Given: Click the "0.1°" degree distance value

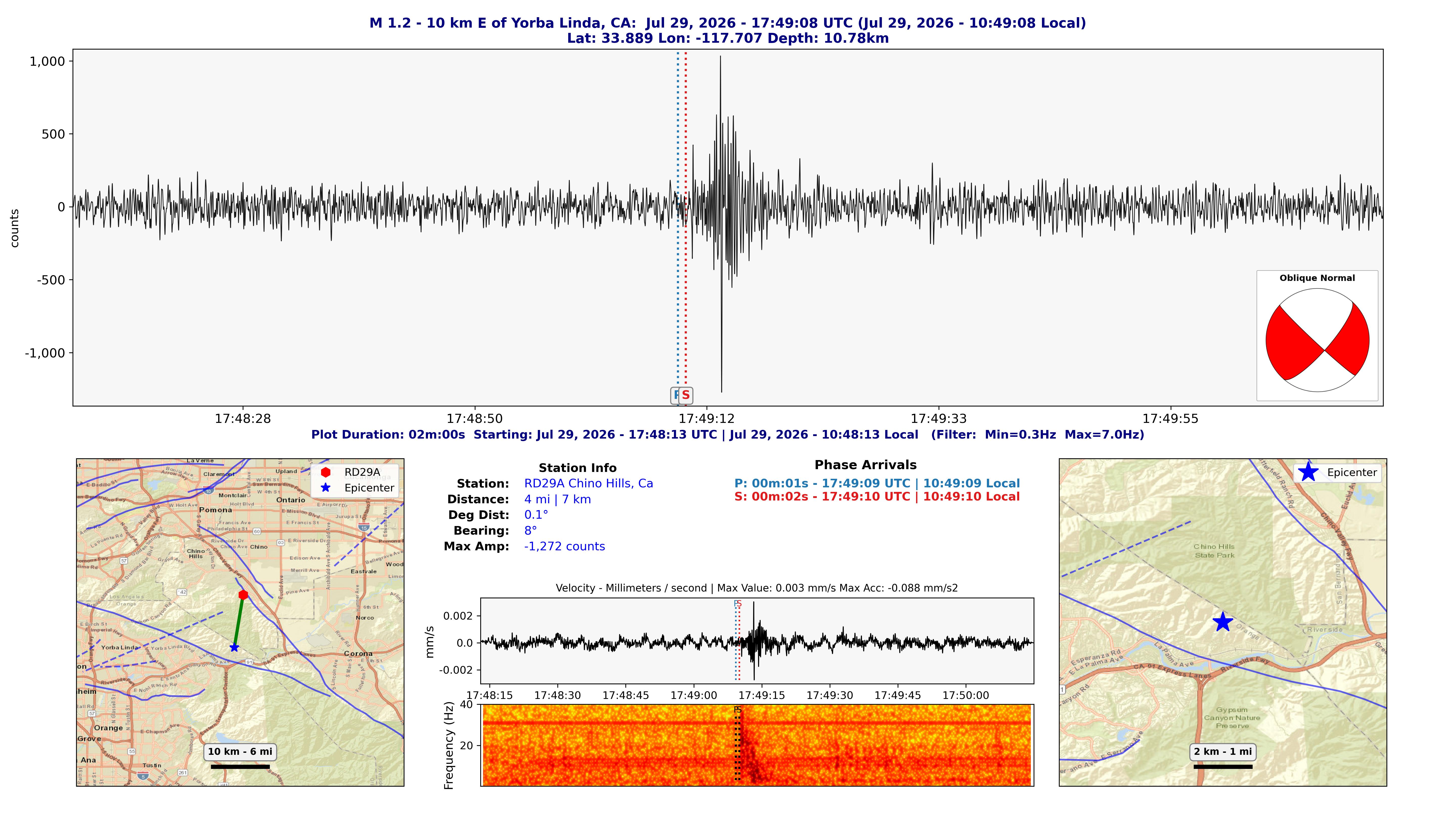Looking at the screenshot, I should click(x=536, y=515).
